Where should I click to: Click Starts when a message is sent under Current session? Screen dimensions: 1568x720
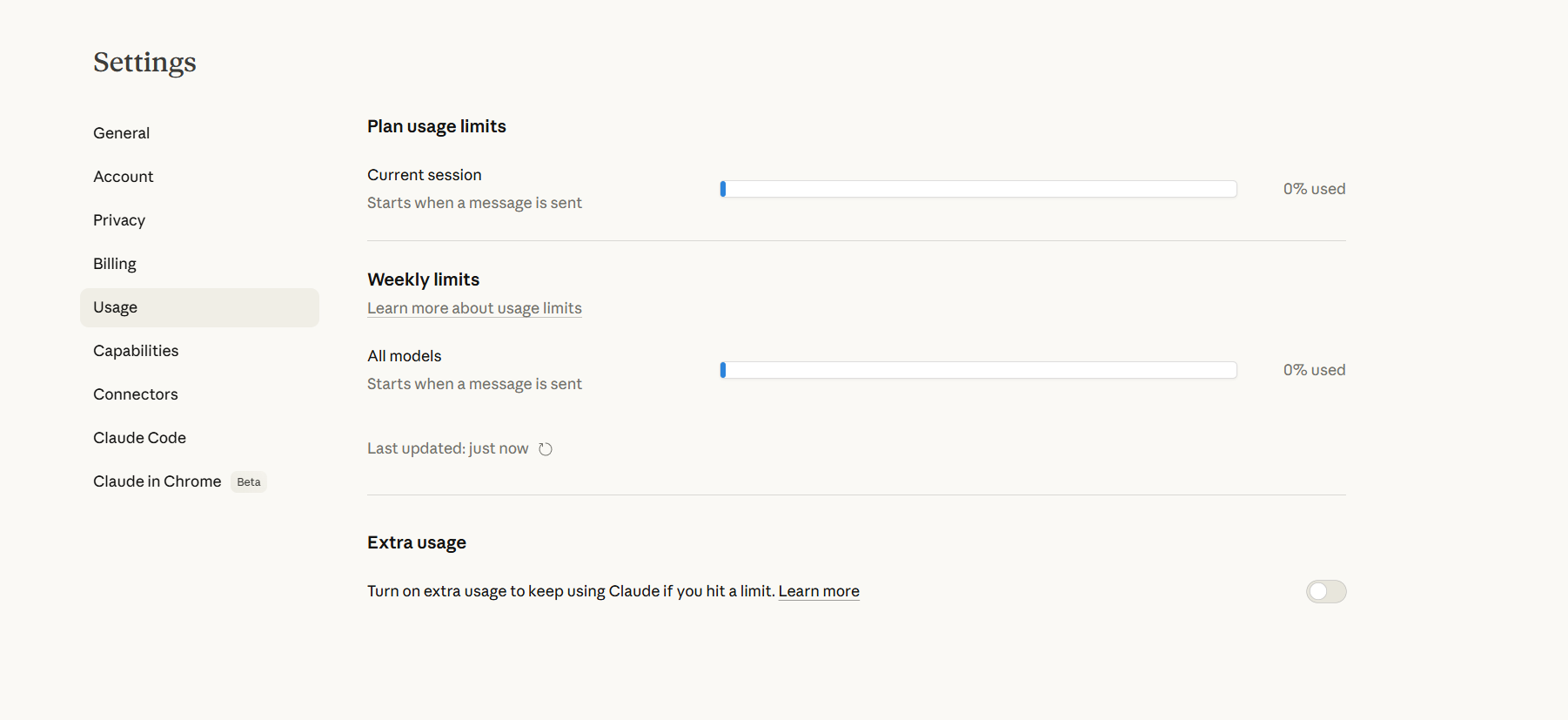click(474, 203)
